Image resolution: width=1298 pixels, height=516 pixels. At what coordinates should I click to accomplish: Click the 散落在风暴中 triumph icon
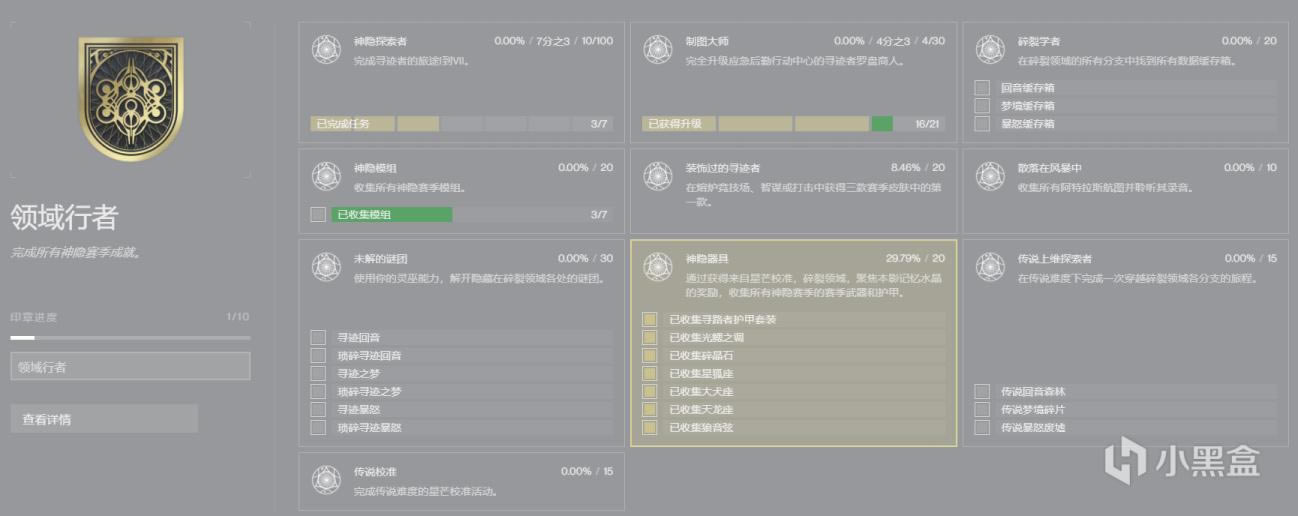click(x=989, y=176)
